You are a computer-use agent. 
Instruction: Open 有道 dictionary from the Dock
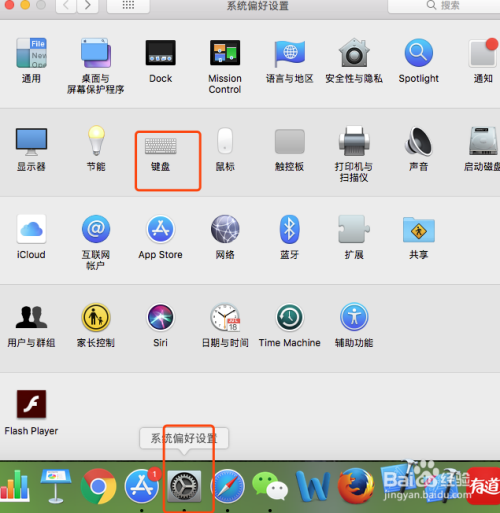point(484,486)
